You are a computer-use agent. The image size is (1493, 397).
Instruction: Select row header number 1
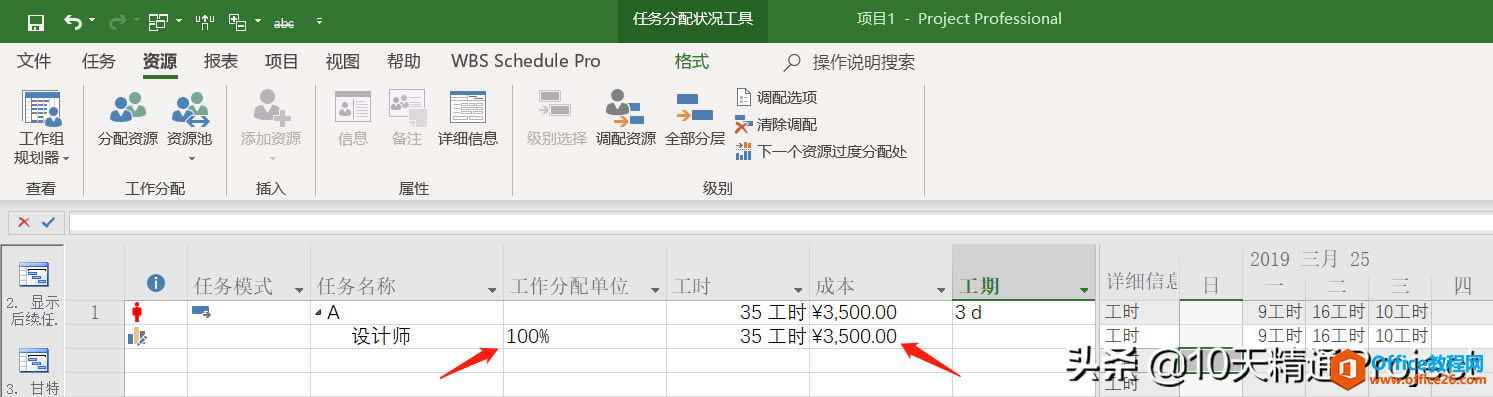point(95,313)
